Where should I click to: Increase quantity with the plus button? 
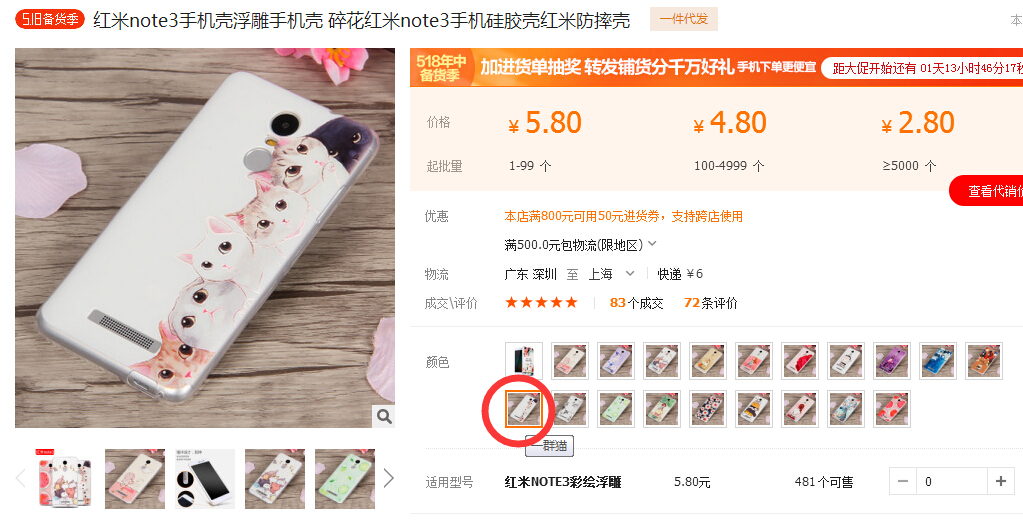click(1000, 482)
